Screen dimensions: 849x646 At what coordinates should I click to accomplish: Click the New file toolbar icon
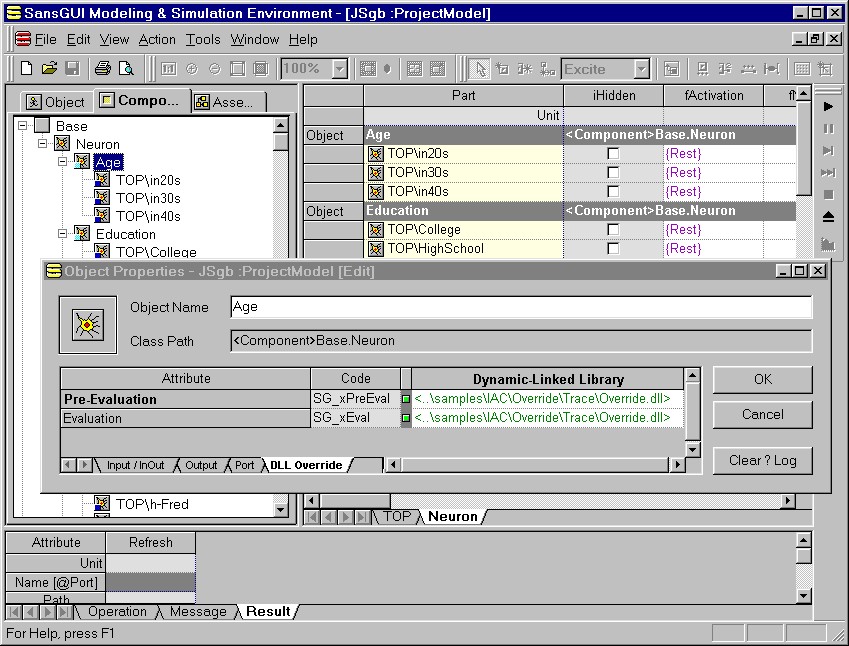pyautogui.click(x=27, y=69)
